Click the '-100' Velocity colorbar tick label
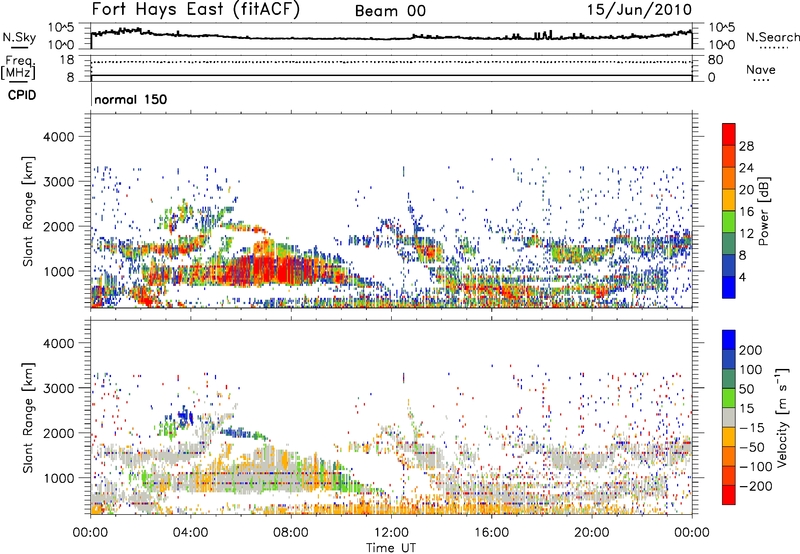The height and width of the screenshot is (554, 800). click(756, 467)
